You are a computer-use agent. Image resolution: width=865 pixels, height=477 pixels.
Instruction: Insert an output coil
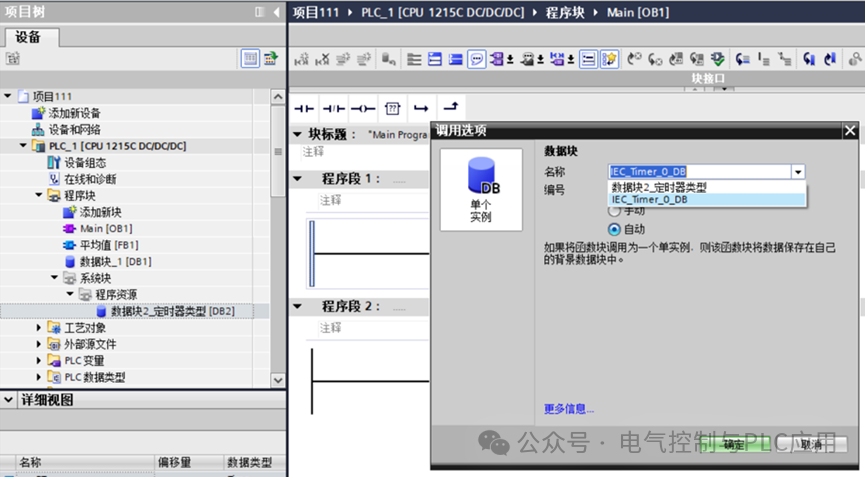[x=363, y=109]
